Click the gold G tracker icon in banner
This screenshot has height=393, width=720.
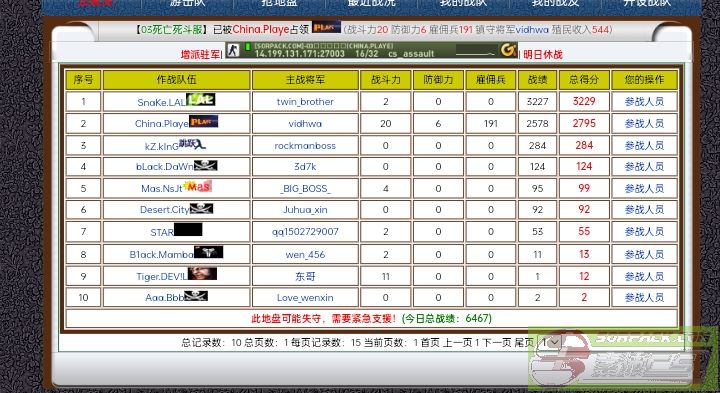click(x=509, y=50)
